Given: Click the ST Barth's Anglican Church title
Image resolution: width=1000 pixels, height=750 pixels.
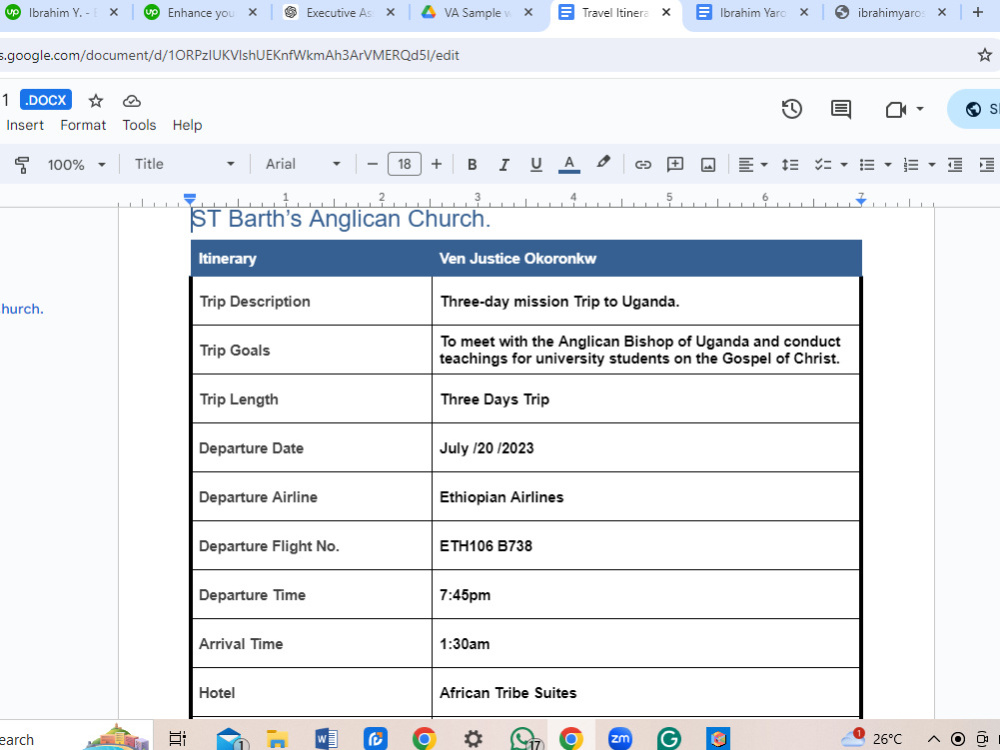Looking at the screenshot, I should [341, 219].
